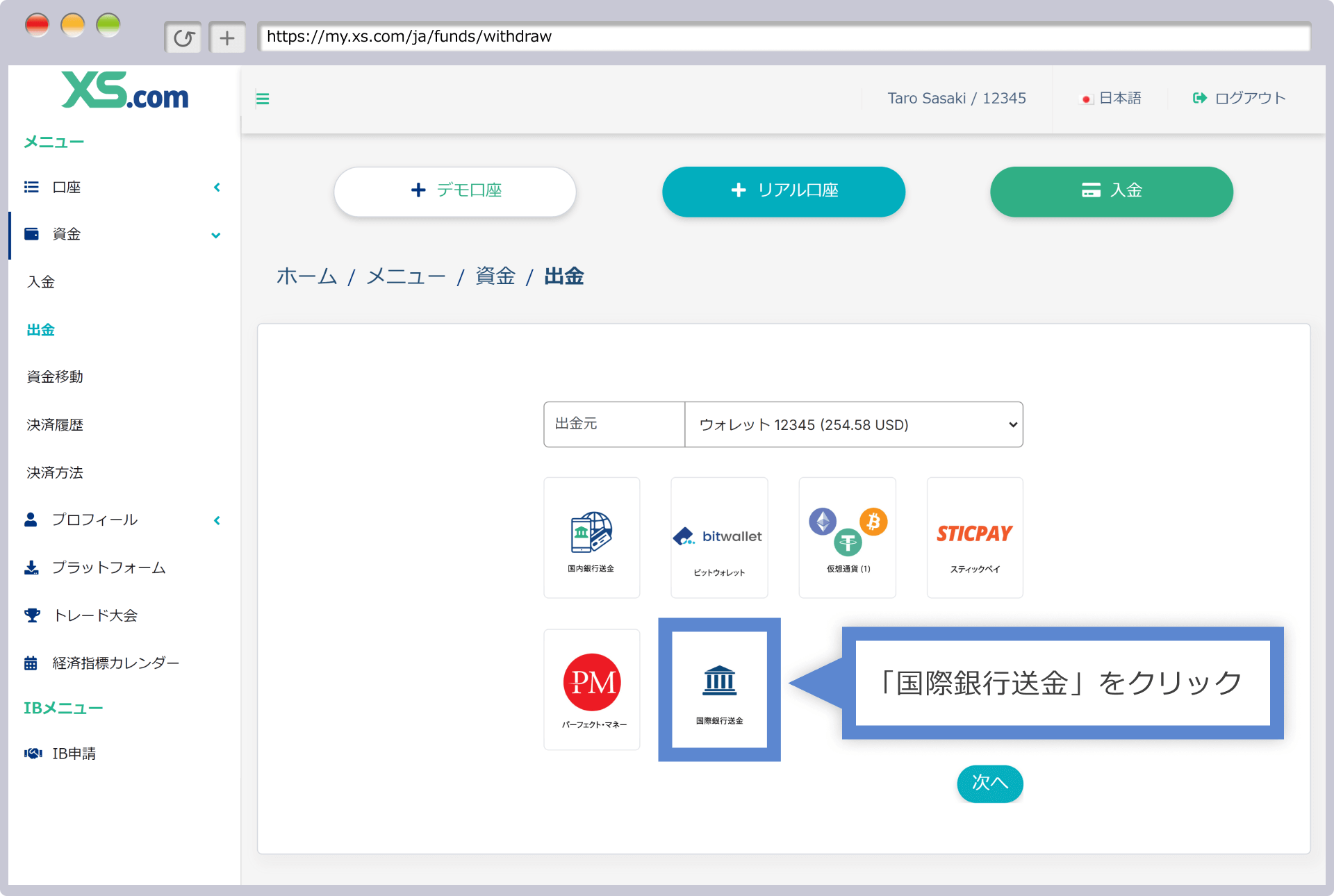
Task: Select パーフェクト・マネー withdrawal method
Action: pos(591,690)
